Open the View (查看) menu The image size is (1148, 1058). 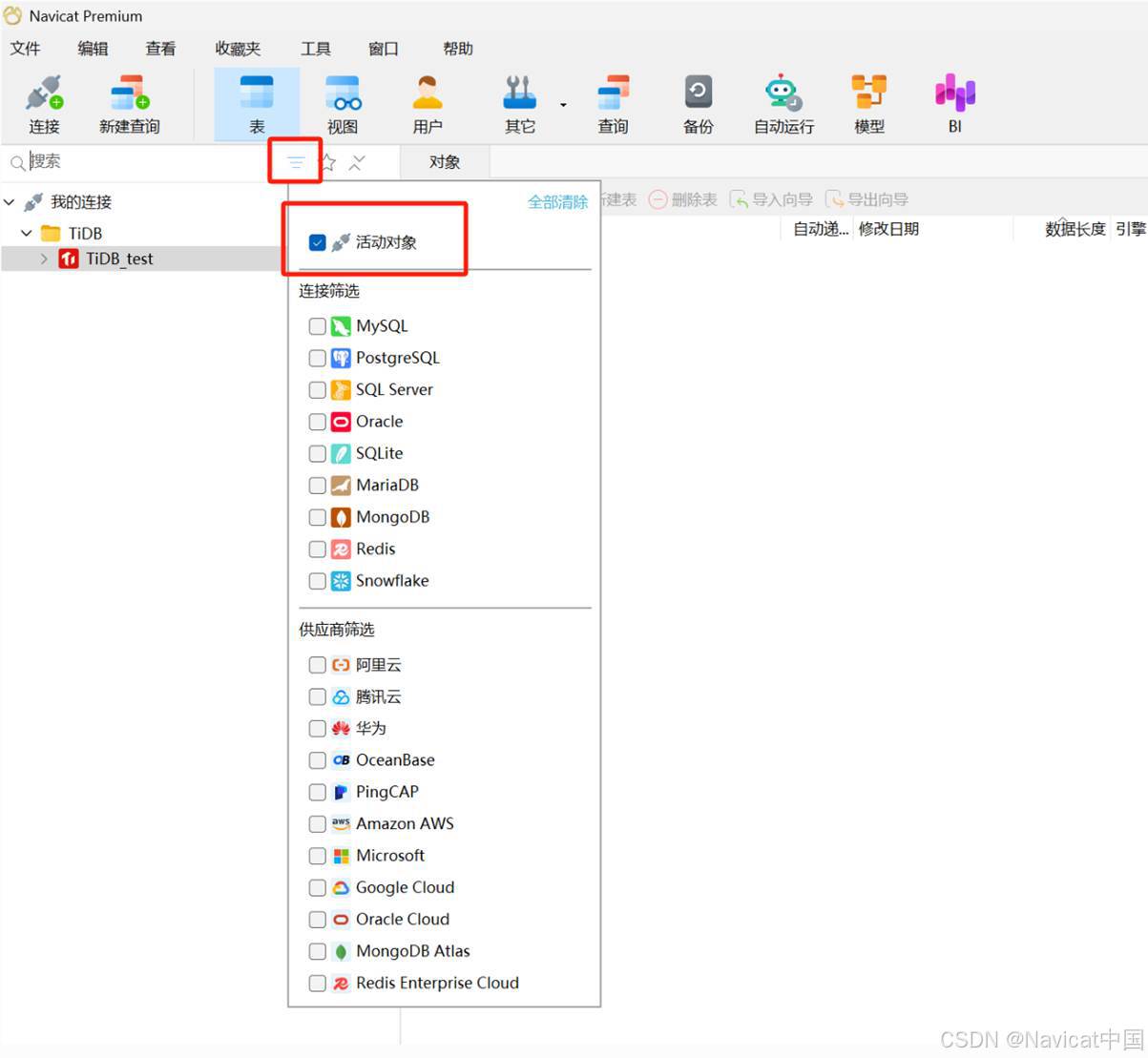(x=160, y=49)
